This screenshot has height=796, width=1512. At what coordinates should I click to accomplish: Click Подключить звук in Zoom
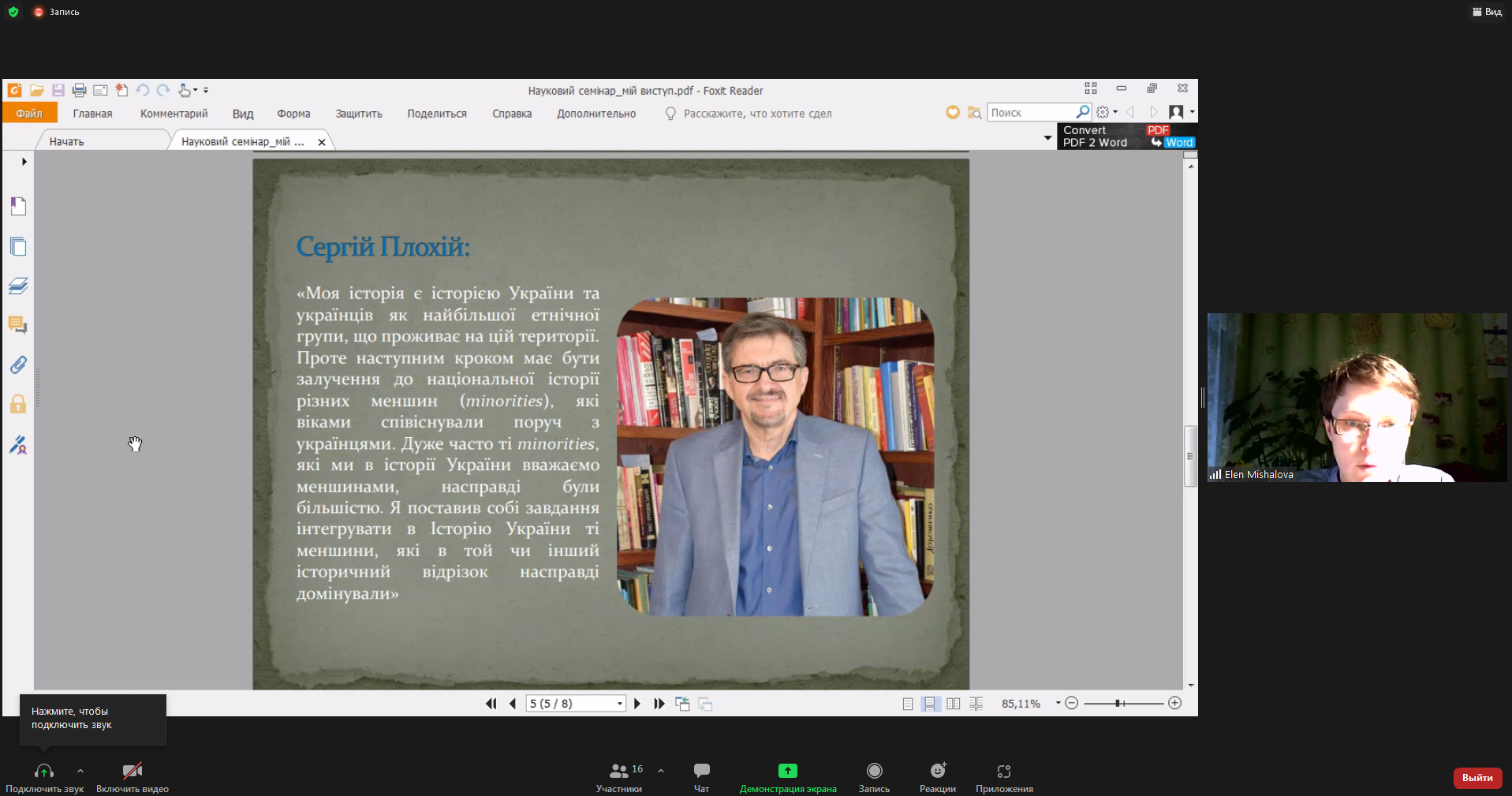(44, 777)
